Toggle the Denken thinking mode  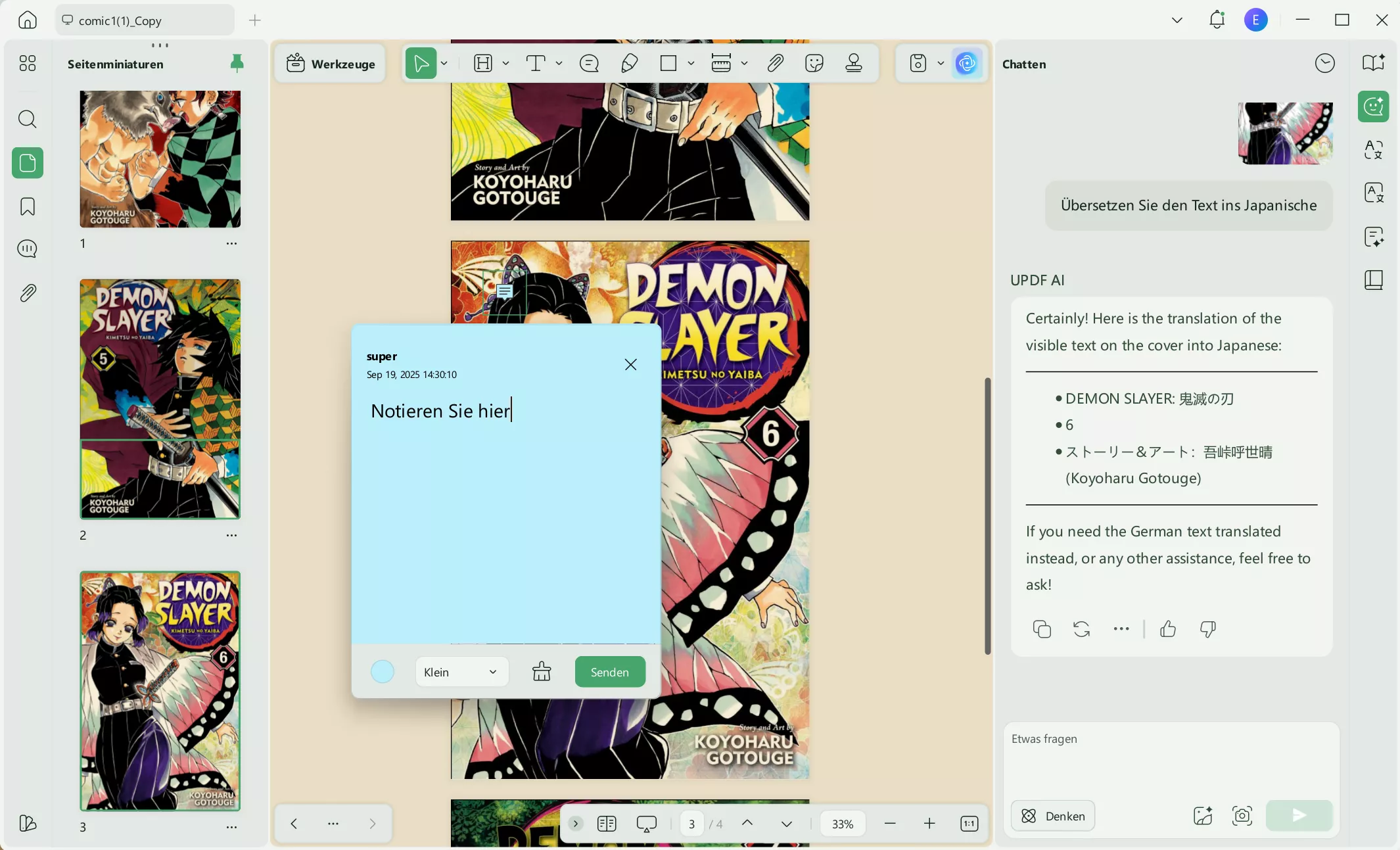(x=1053, y=816)
